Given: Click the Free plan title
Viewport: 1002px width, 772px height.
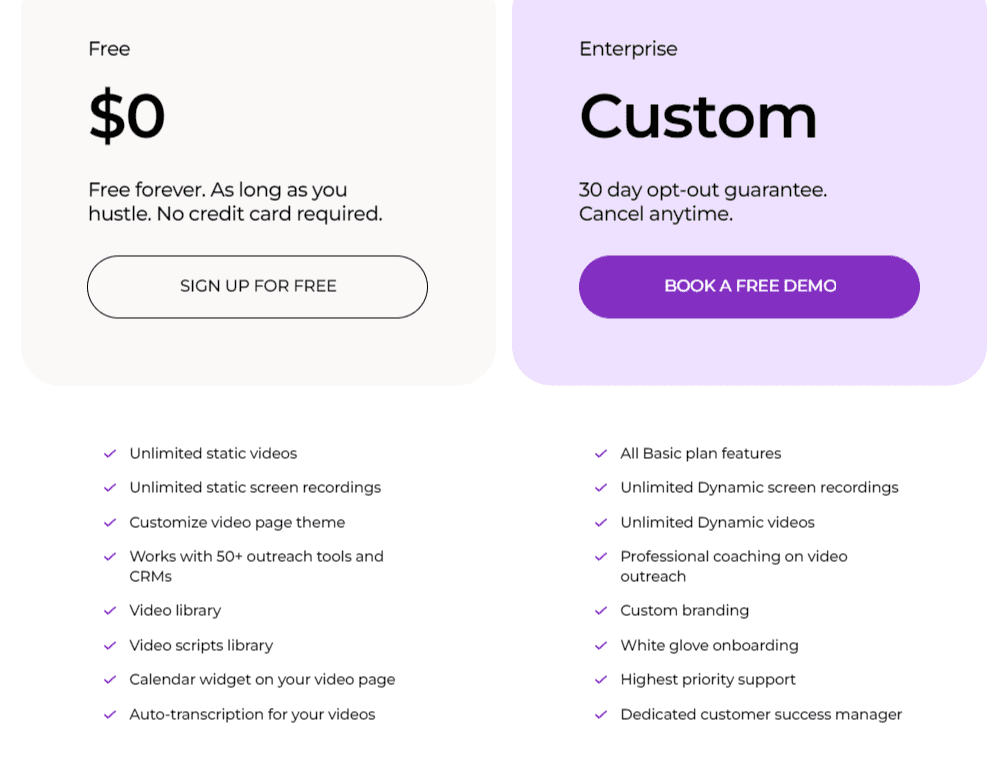Looking at the screenshot, I should pos(109,49).
